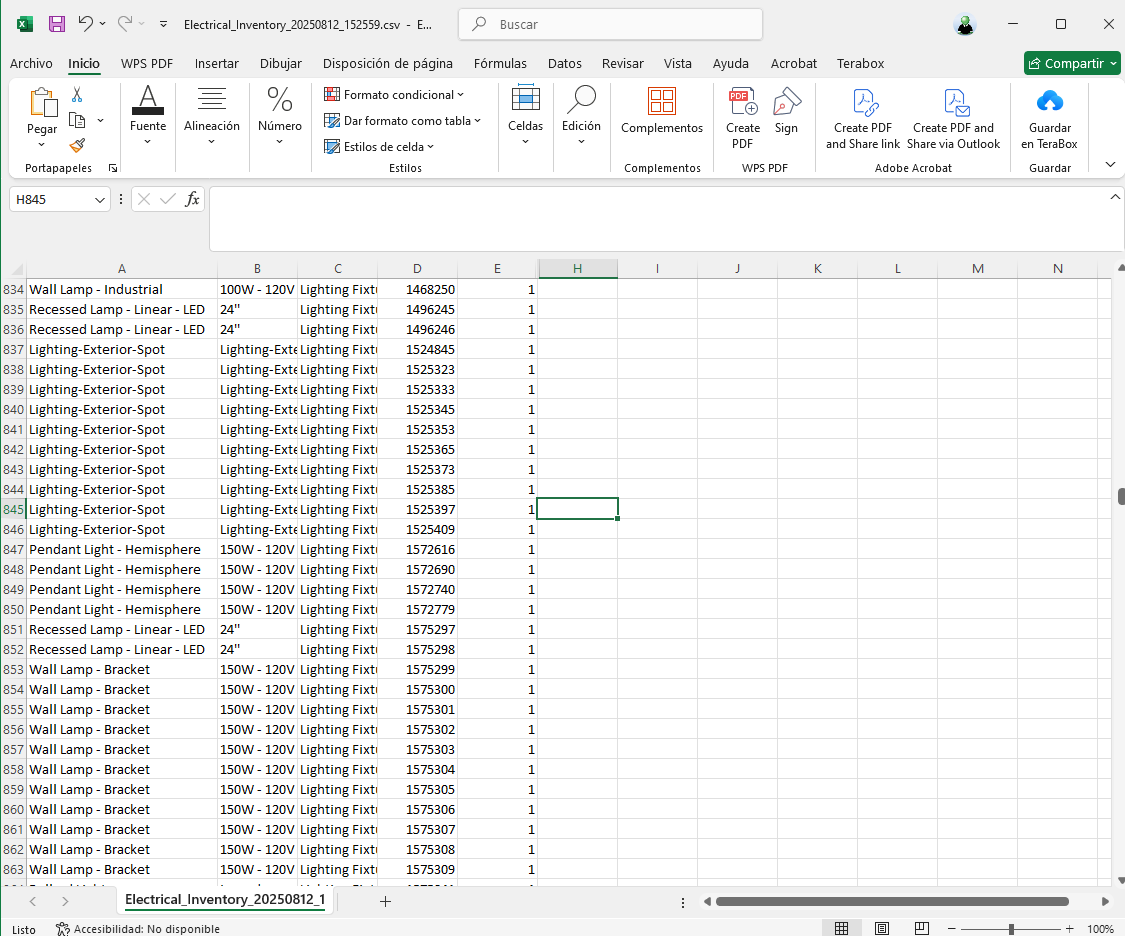Viewport: 1125px width, 936px height.
Task: Add a new sheet with plus button
Action: [x=385, y=901]
